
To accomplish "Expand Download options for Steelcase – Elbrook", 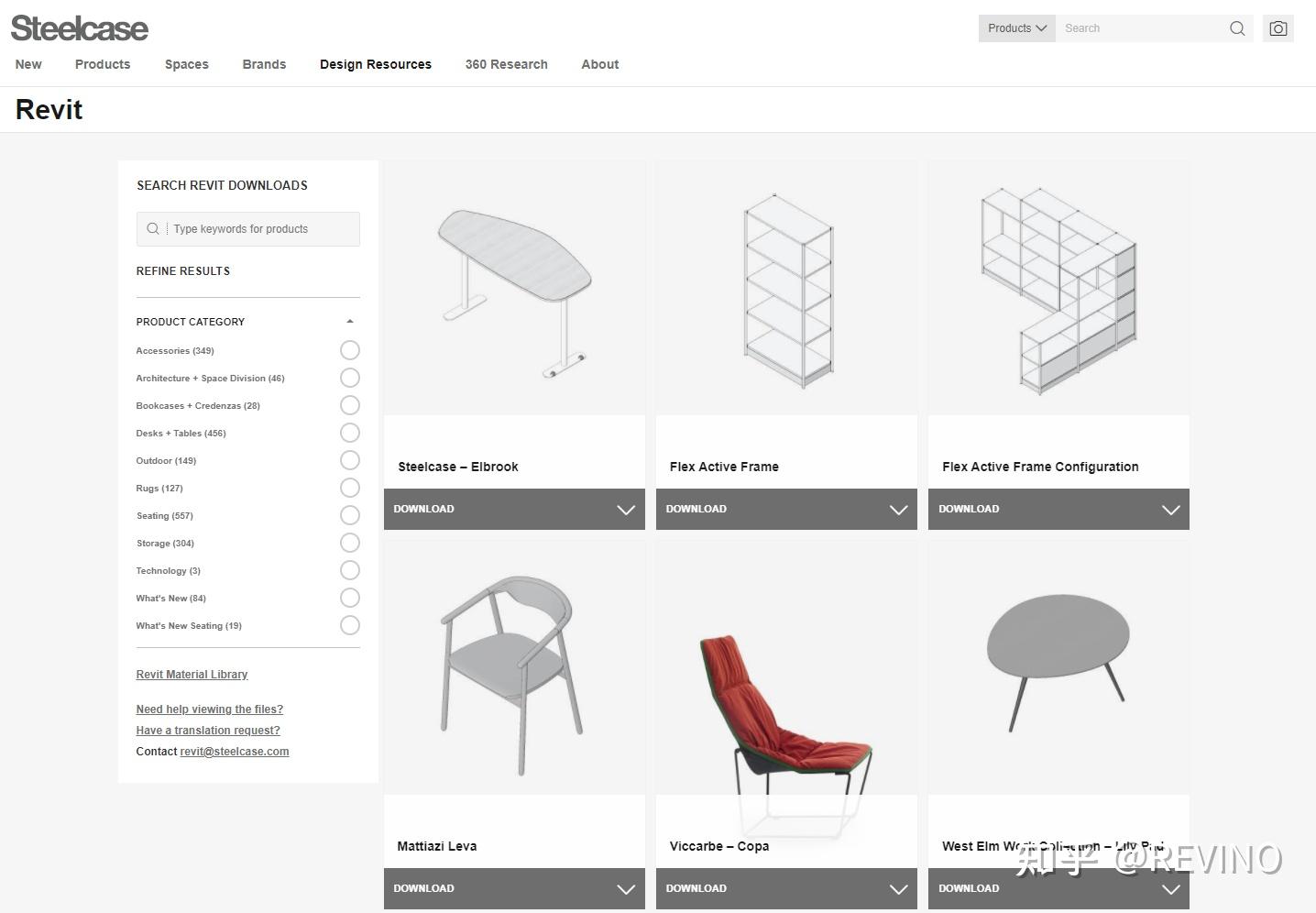I will [514, 509].
